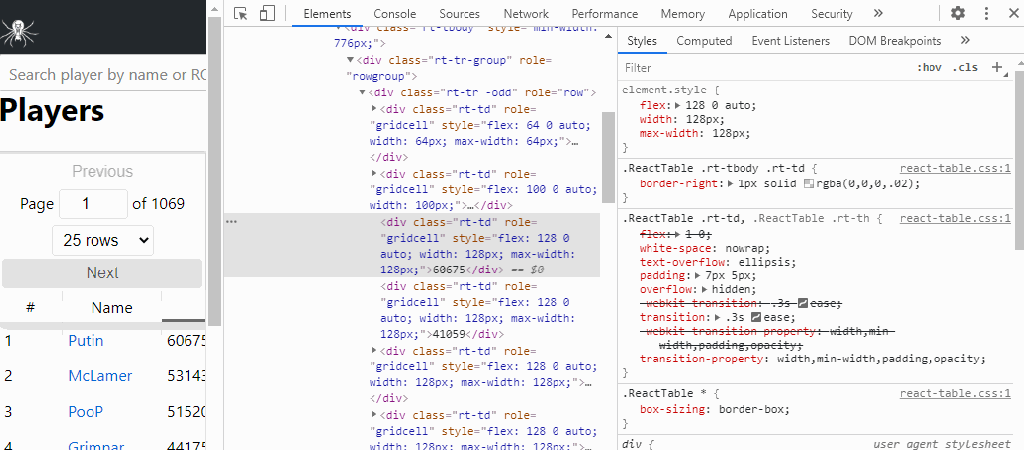Viewport: 1024px width, 450px height.
Task: Show more DevTools tabs with chevron
Action: pos(878,14)
